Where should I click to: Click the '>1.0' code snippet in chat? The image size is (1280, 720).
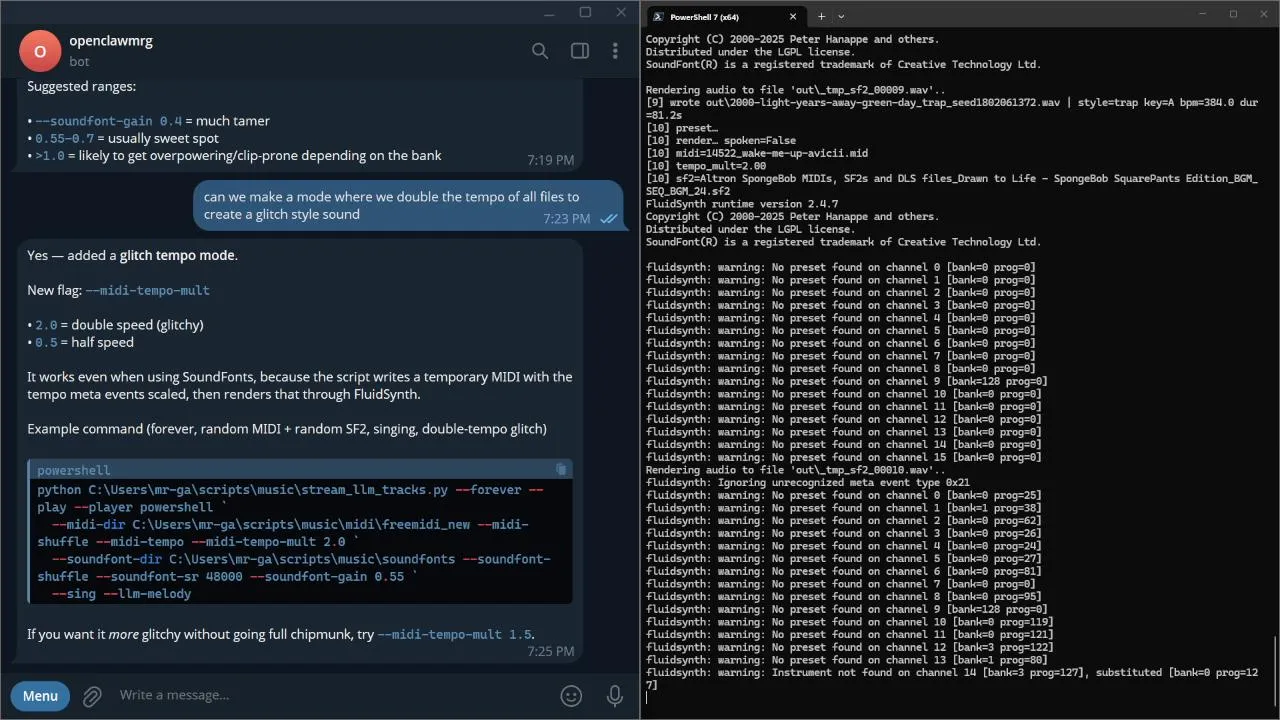(50, 155)
